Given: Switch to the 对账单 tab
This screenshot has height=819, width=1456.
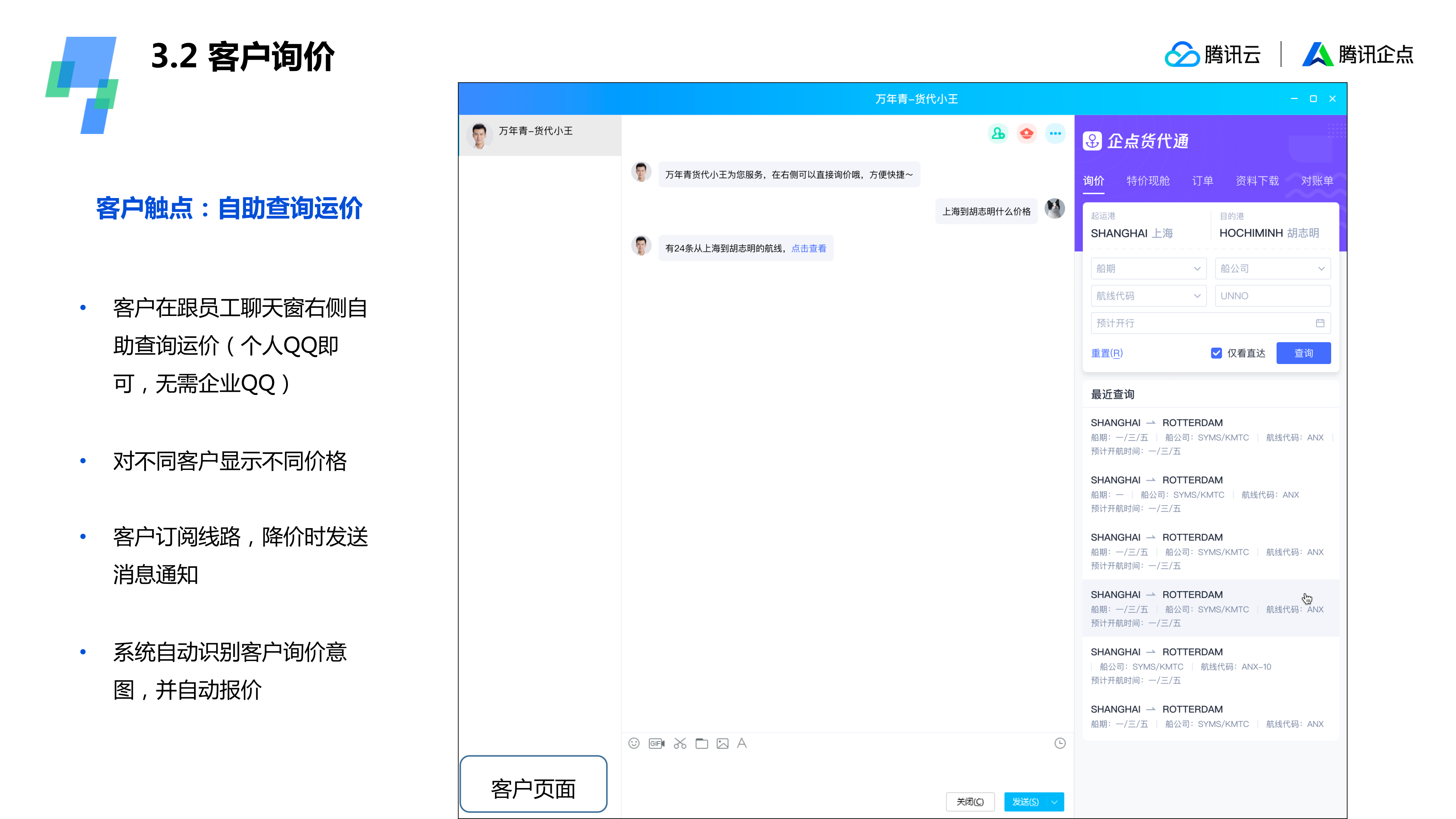Looking at the screenshot, I should tap(1317, 181).
